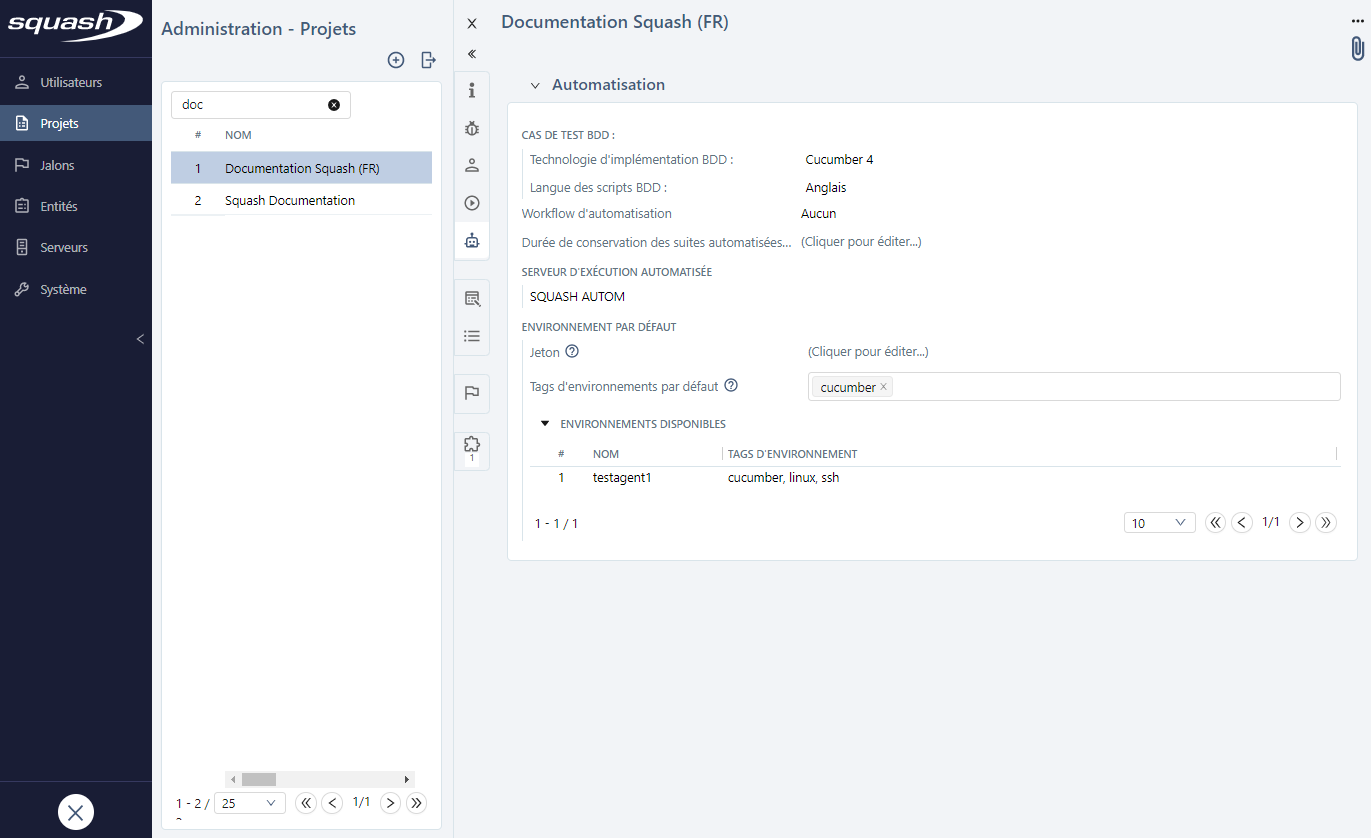This screenshot has height=838, width=1371.
Task: Click the round X button at sidebar bottom
Action: click(x=76, y=811)
